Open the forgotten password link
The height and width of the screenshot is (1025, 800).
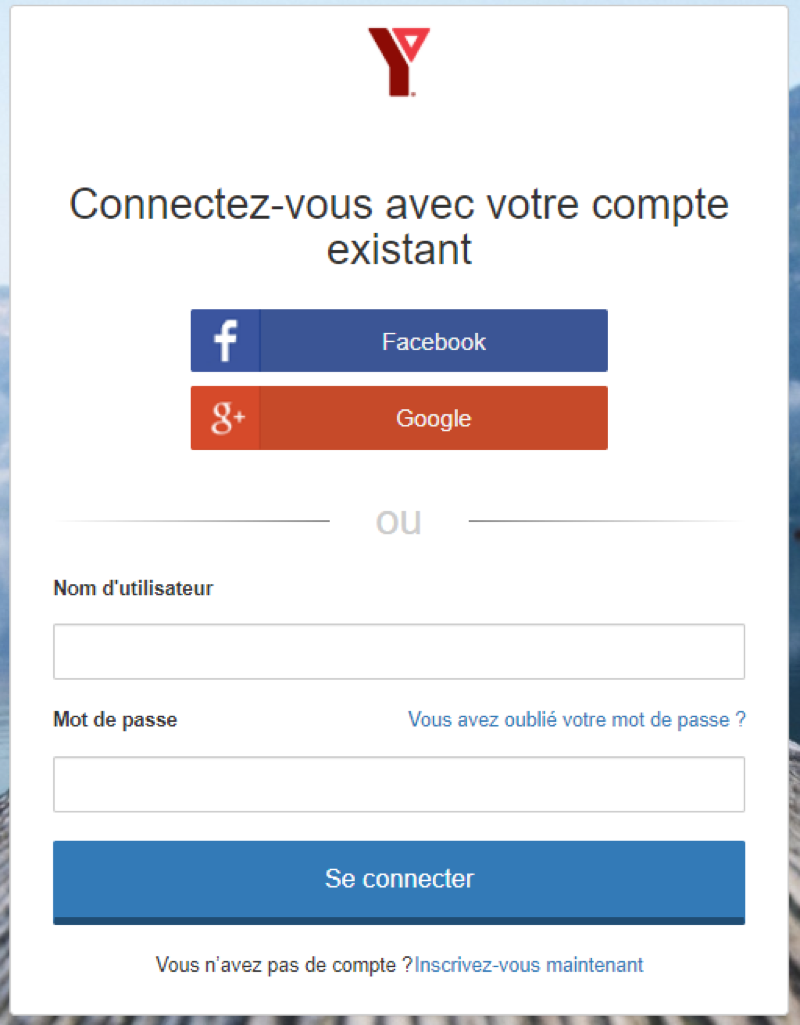click(576, 719)
